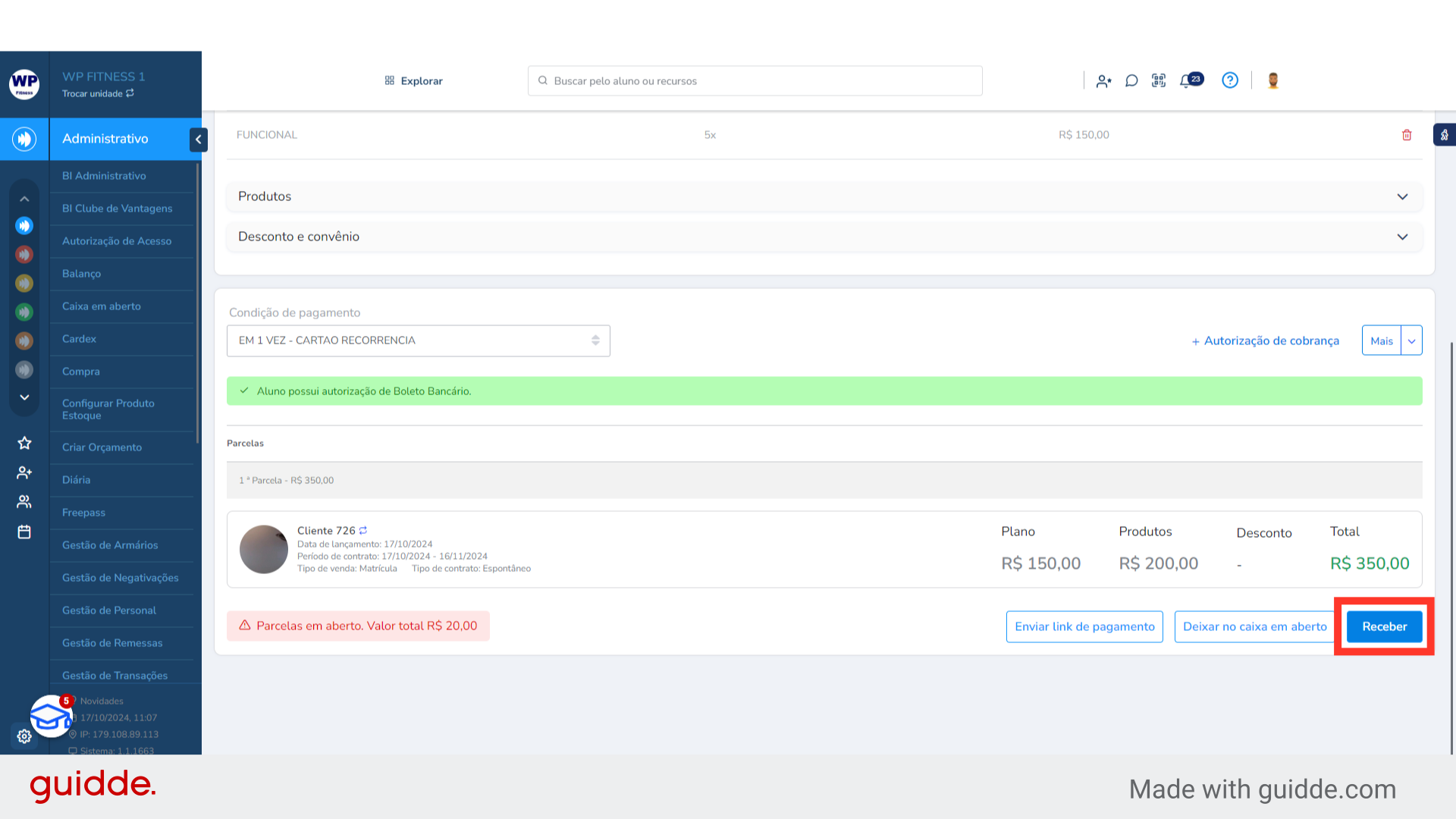Collapse the Administrativo sidebar menu
The height and width of the screenshot is (819, 1456).
[198, 139]
